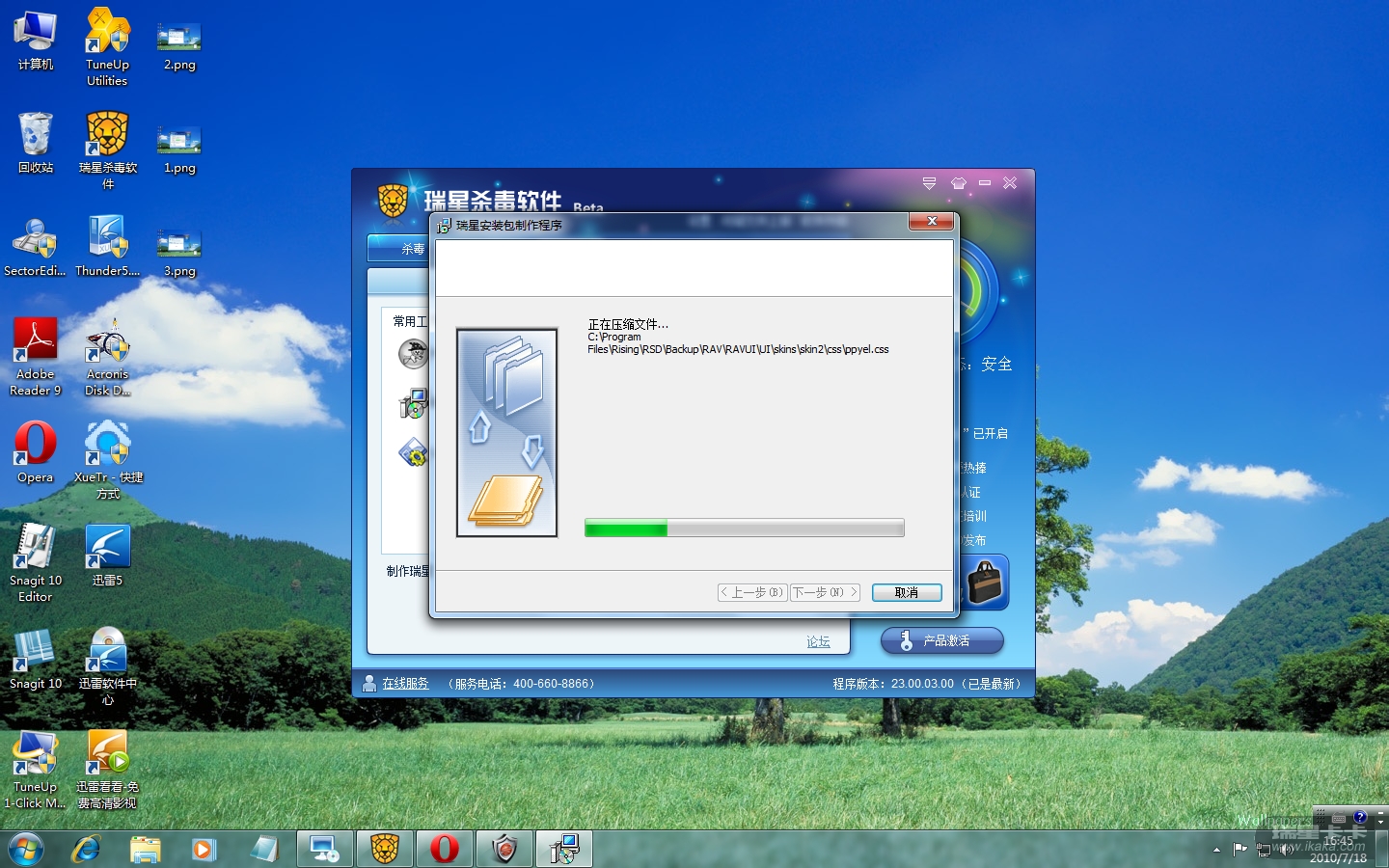1389x868 pixels.
Task: Click the disabled 上一步(B) back button
Action: tap(752, 592)
